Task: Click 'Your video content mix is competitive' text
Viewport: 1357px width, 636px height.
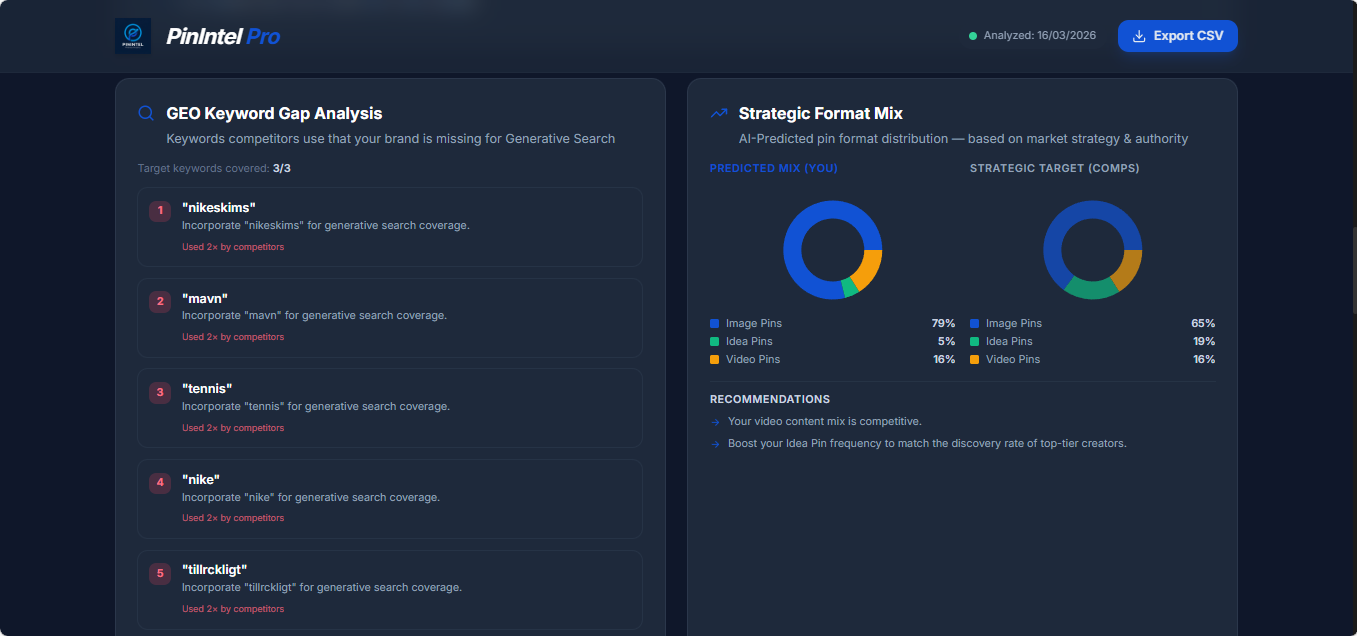Action: coord(825,422)
